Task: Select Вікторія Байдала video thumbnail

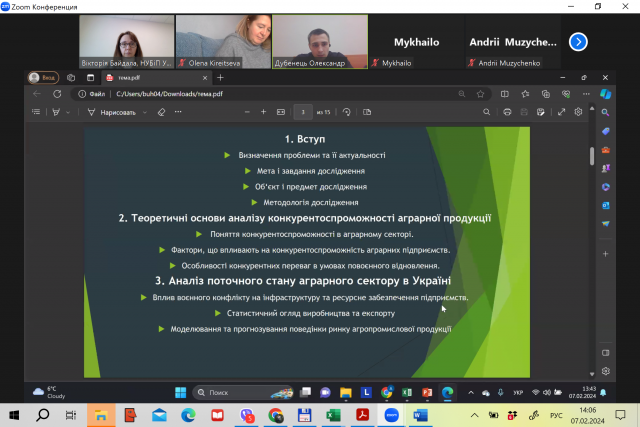Action: (x=127, y=42)
